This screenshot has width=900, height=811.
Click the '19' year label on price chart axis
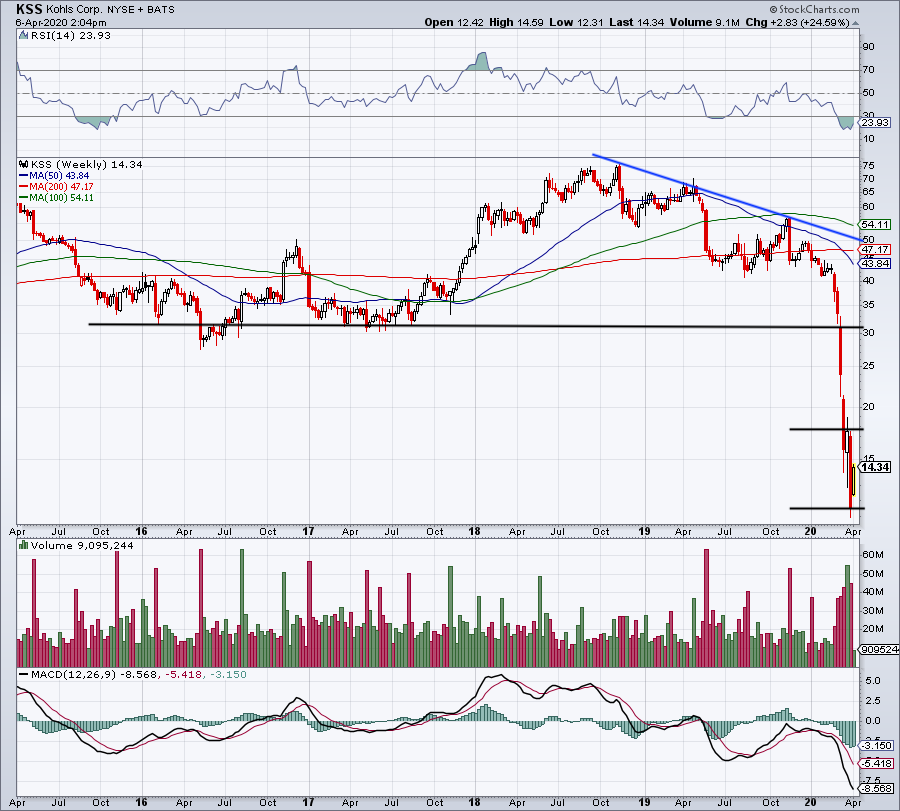click(x=644, y=531)
